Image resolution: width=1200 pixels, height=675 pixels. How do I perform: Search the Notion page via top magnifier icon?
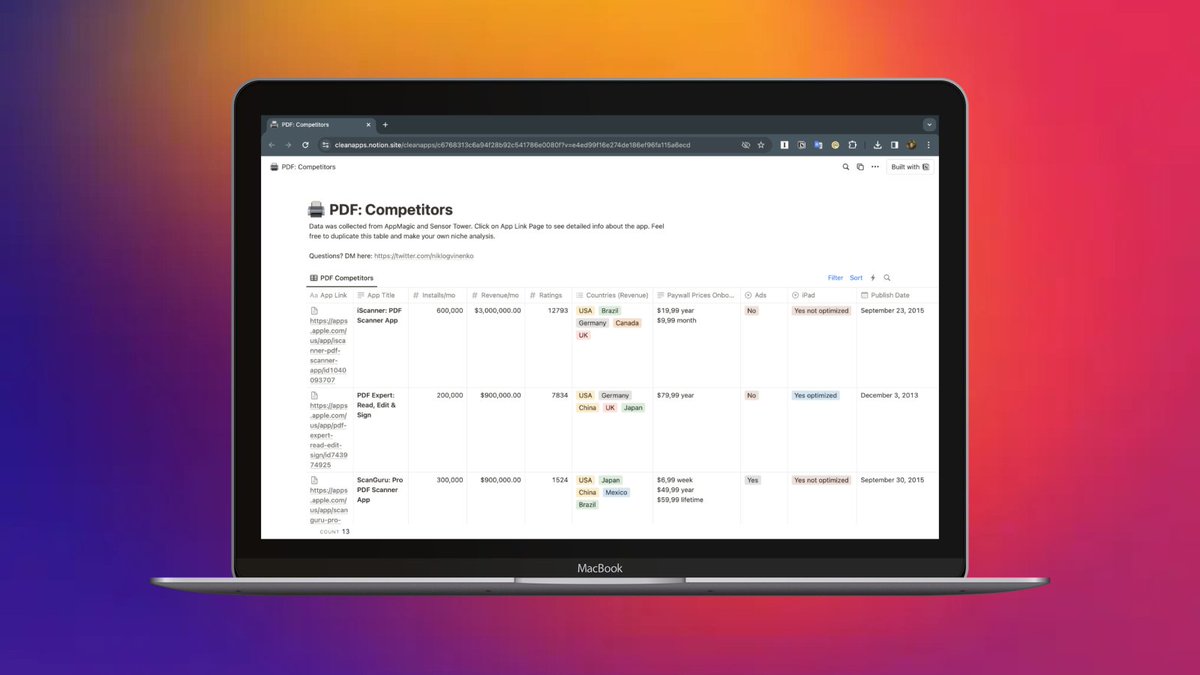click(x=846, y=167)
